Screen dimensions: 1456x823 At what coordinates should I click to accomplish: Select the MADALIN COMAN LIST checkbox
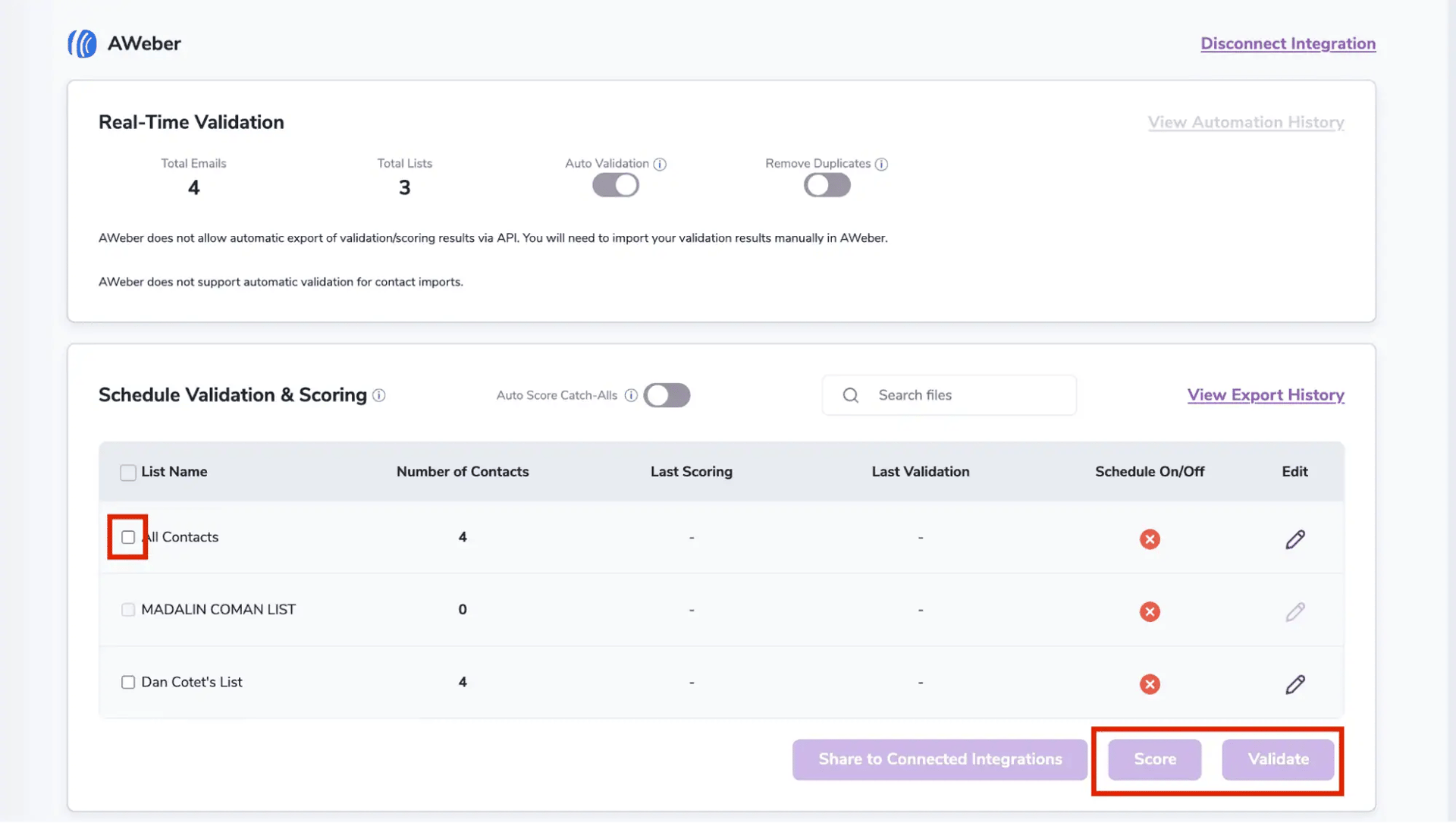(x=127, y=608)
